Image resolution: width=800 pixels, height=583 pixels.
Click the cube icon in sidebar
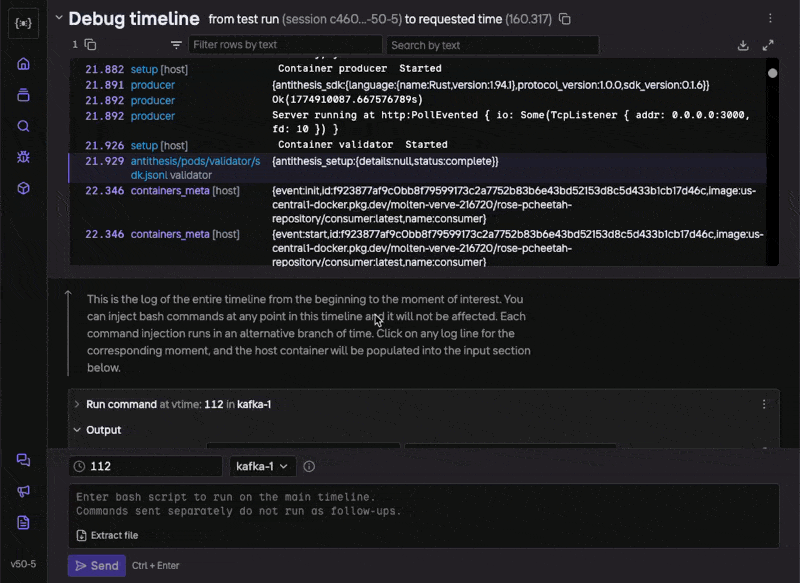(23, 188)
